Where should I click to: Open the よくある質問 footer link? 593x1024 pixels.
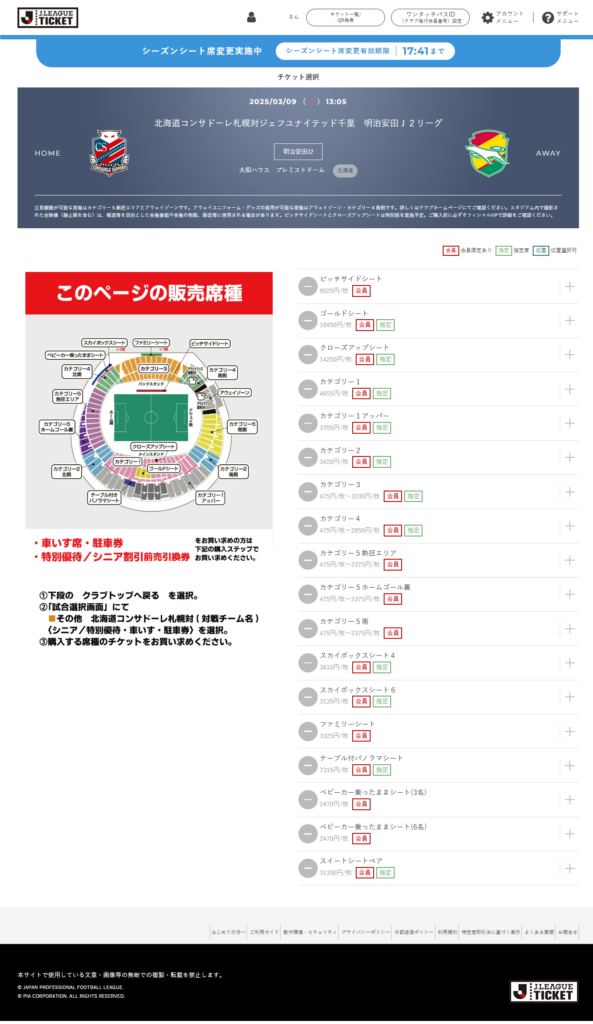(539, 932)
